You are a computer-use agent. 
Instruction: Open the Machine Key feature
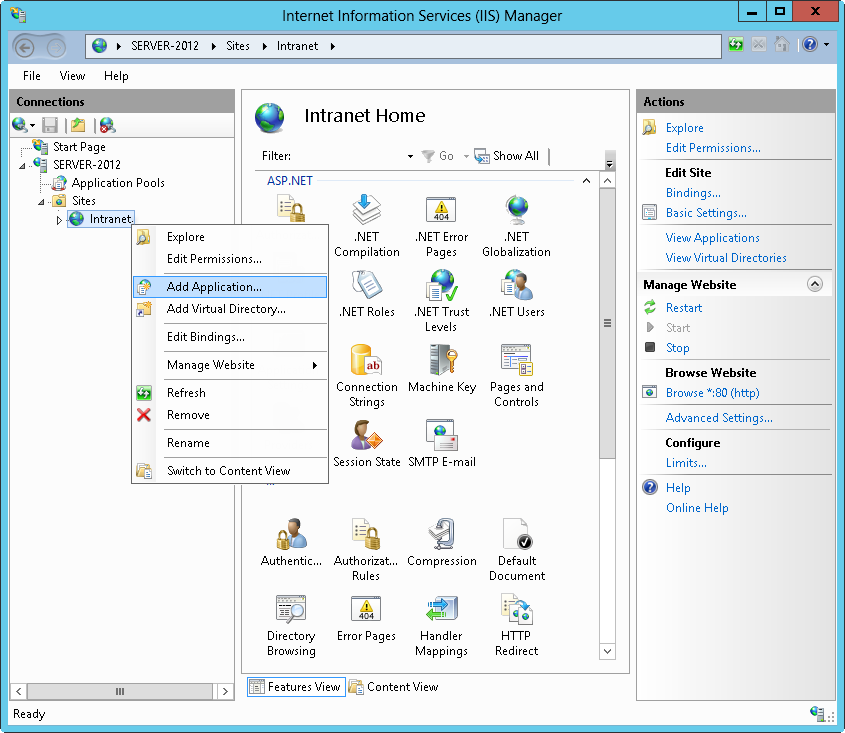coord(441,369)
